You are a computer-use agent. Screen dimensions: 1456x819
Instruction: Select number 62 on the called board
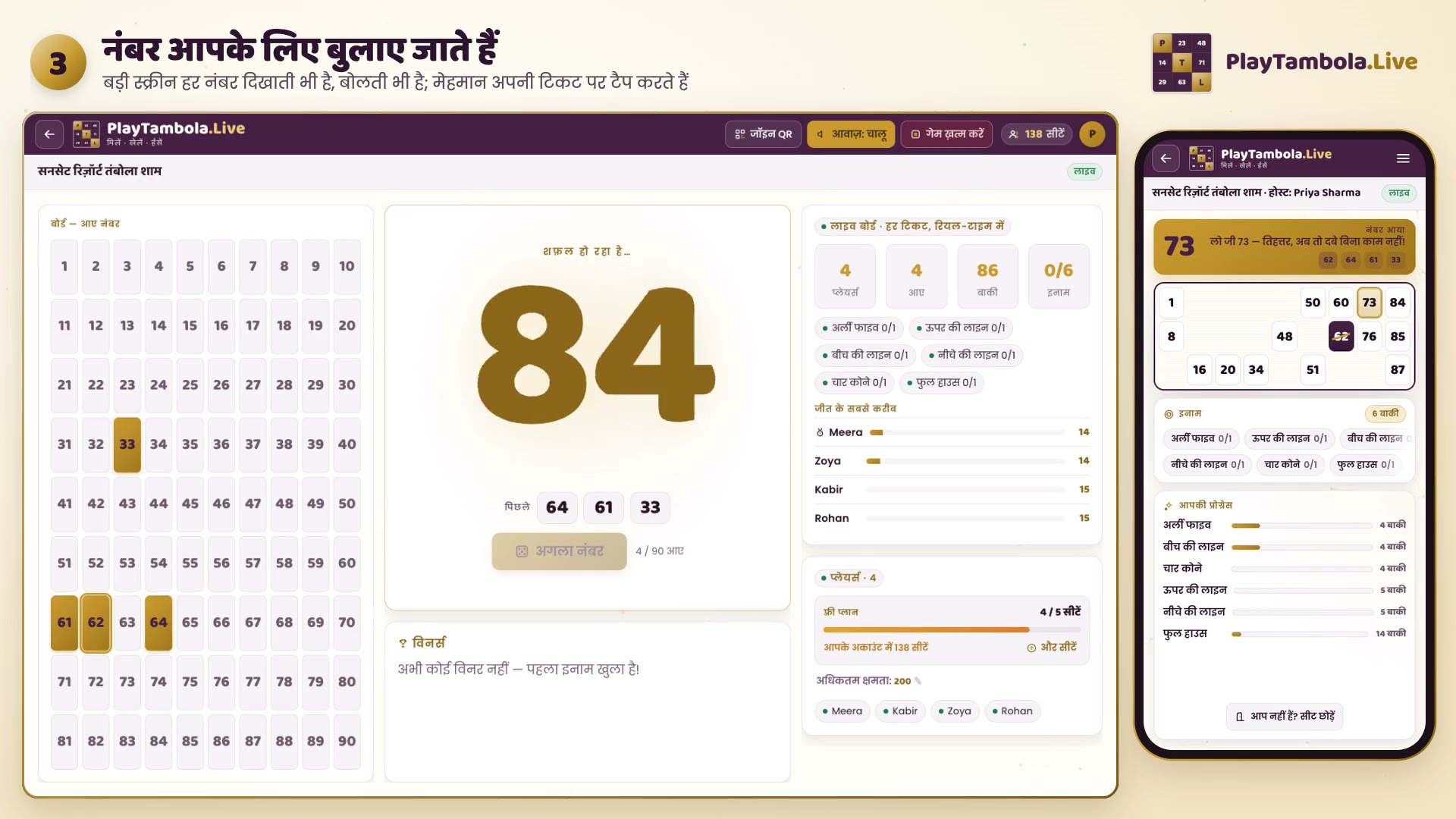pos(96,623)
